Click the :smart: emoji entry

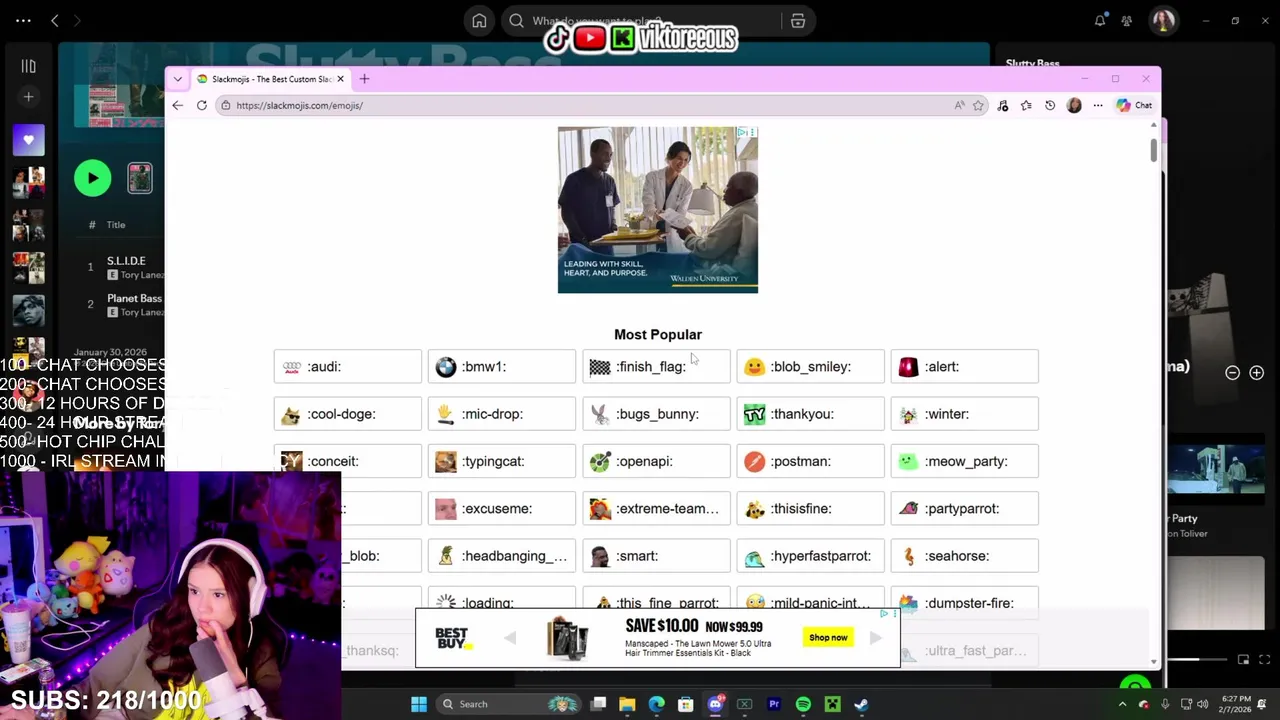(x=657, y=556)
